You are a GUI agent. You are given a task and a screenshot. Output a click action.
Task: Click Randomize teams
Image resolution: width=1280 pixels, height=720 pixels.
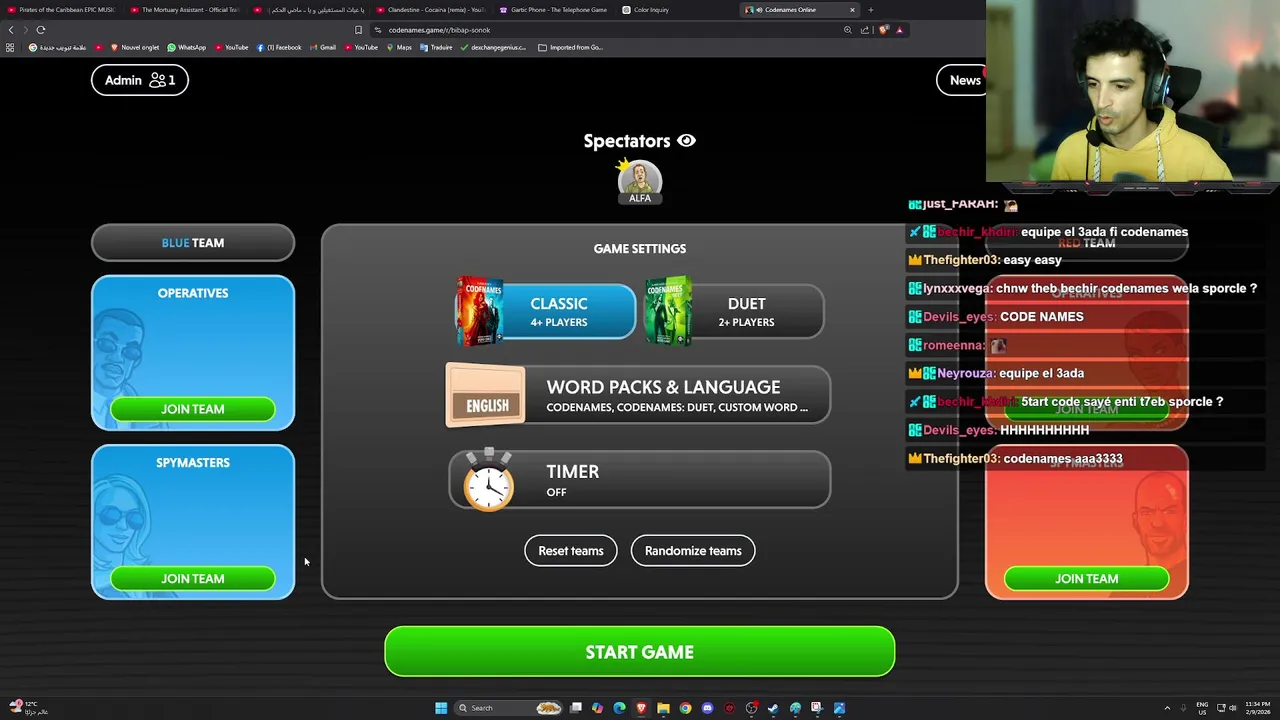point(693,551)
